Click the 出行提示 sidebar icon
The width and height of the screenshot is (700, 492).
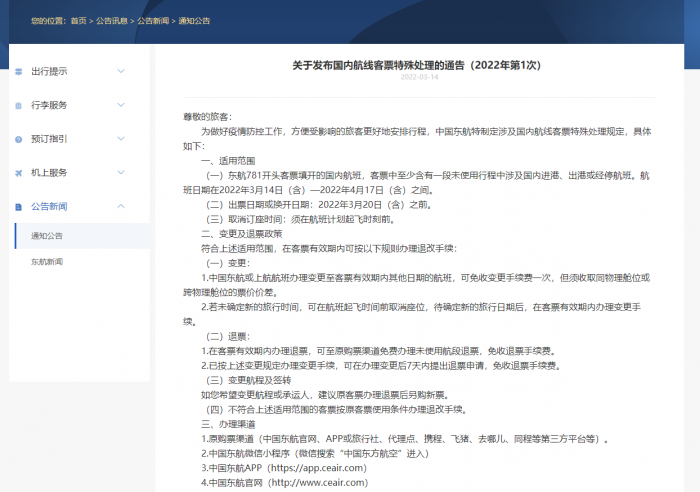18,71
